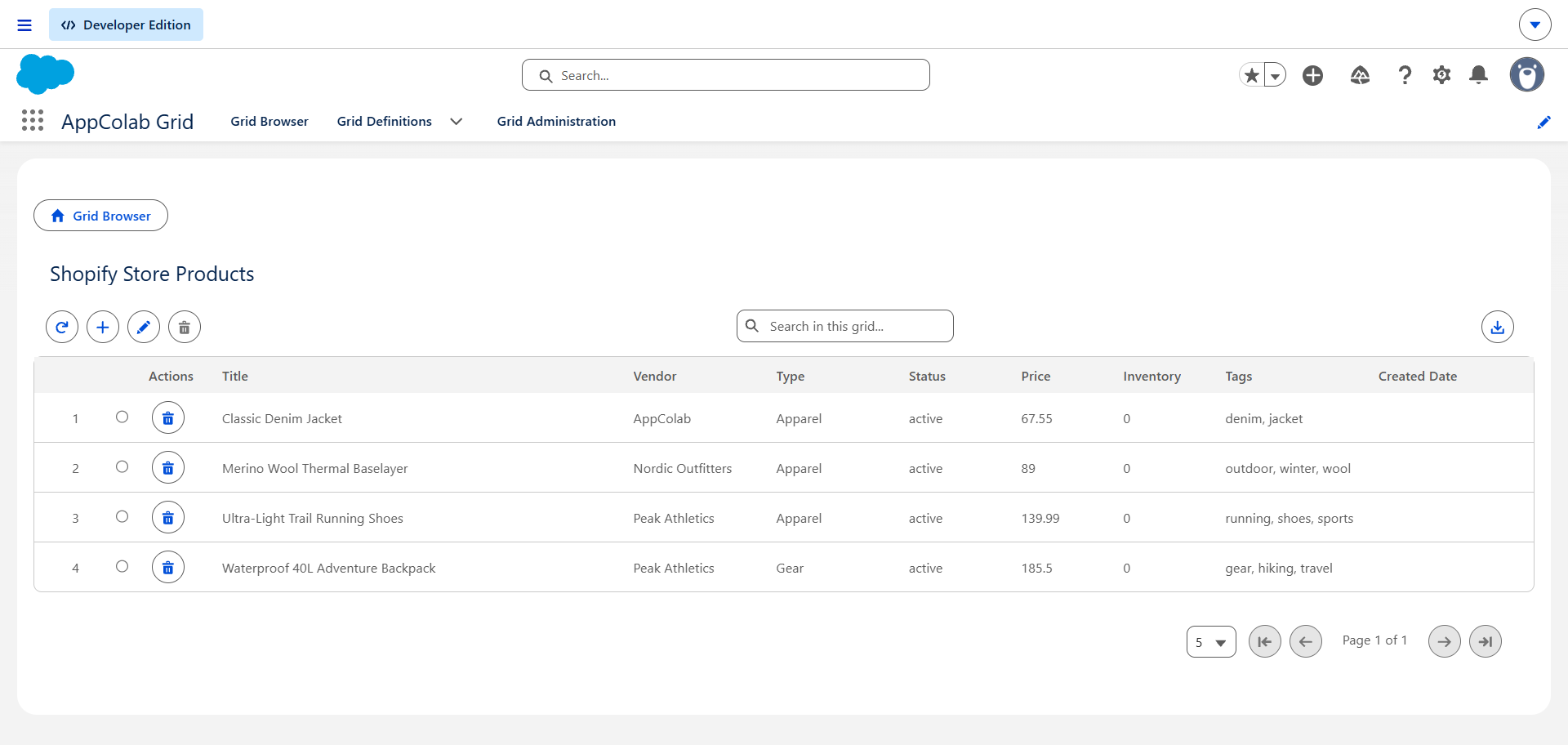Click the 'denim, jacket' tags cell
This screenshot has width=1568, height=745.
pos(1264,418)
